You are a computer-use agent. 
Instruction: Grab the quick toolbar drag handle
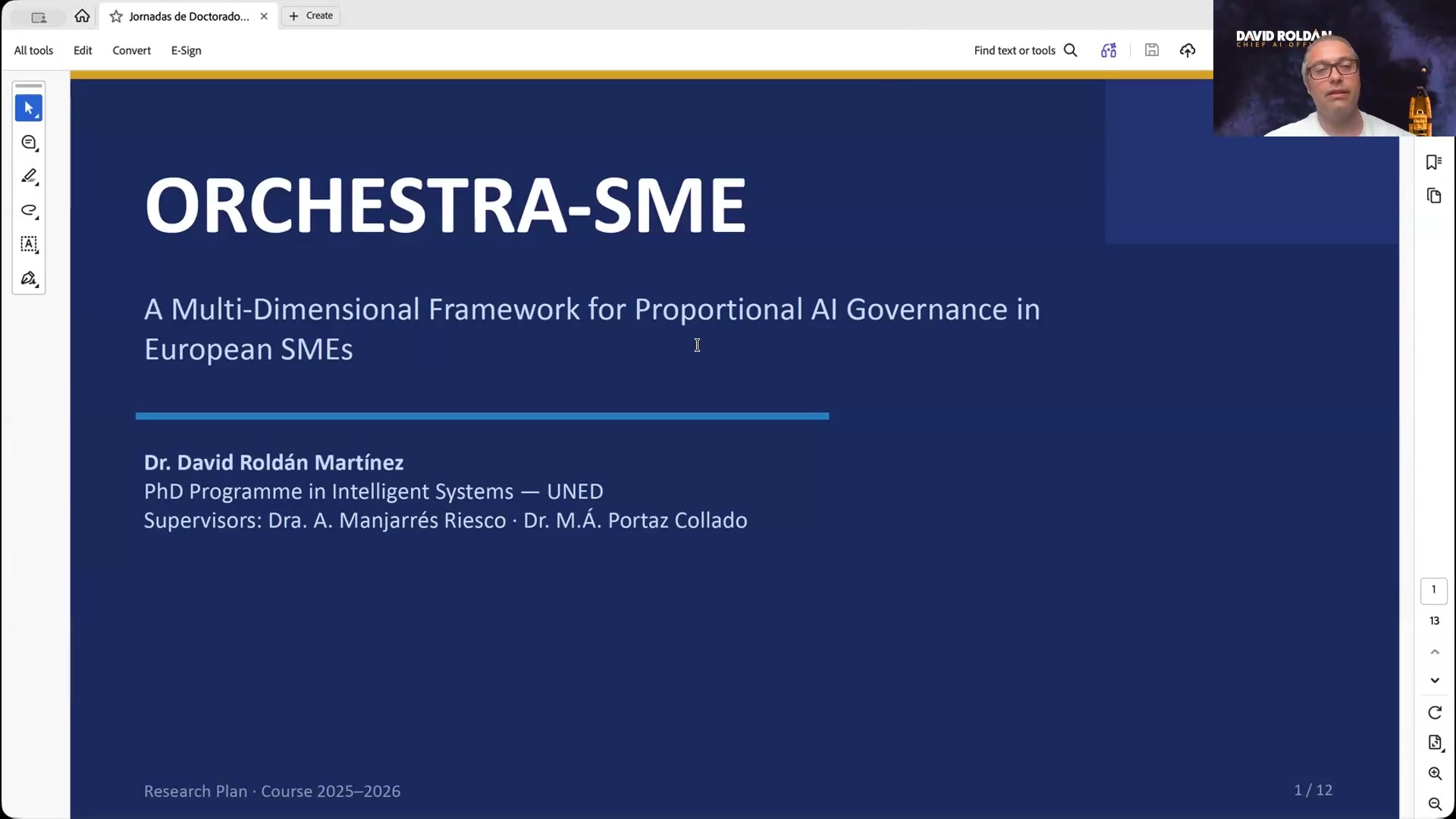29,86
